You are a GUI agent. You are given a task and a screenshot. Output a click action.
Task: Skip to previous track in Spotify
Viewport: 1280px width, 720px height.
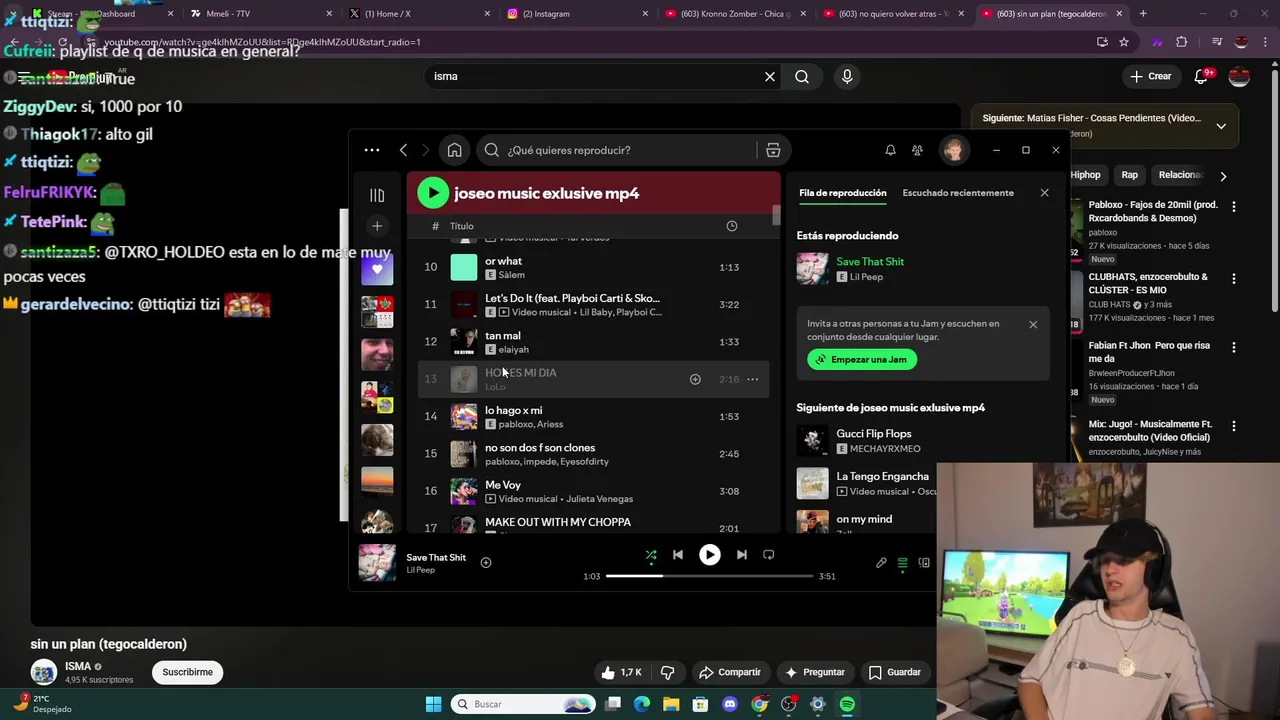point(678,555)
